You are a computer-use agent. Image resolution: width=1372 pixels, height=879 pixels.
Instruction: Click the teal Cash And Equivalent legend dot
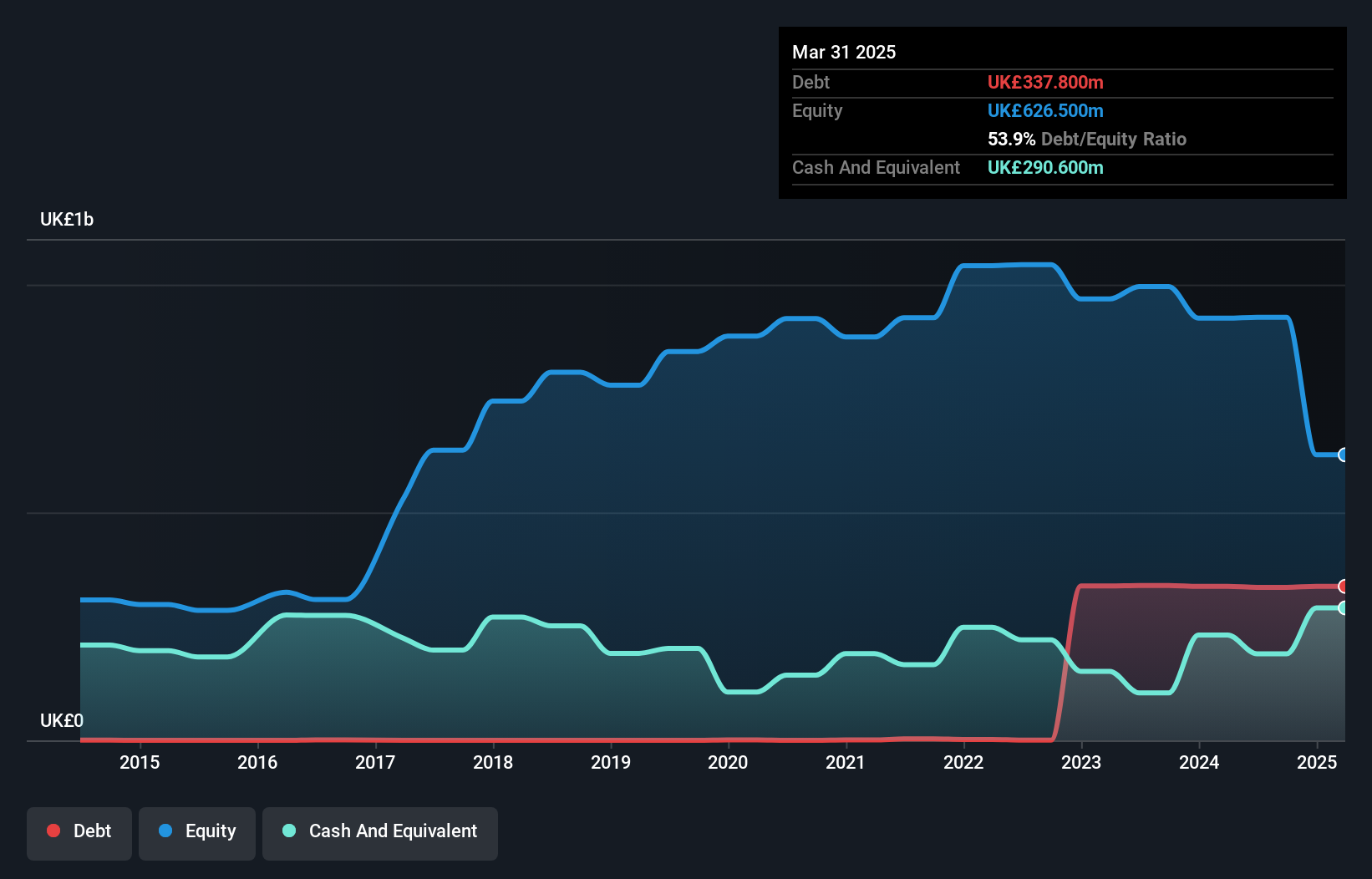pyautogui.click(x=289, y=831)
